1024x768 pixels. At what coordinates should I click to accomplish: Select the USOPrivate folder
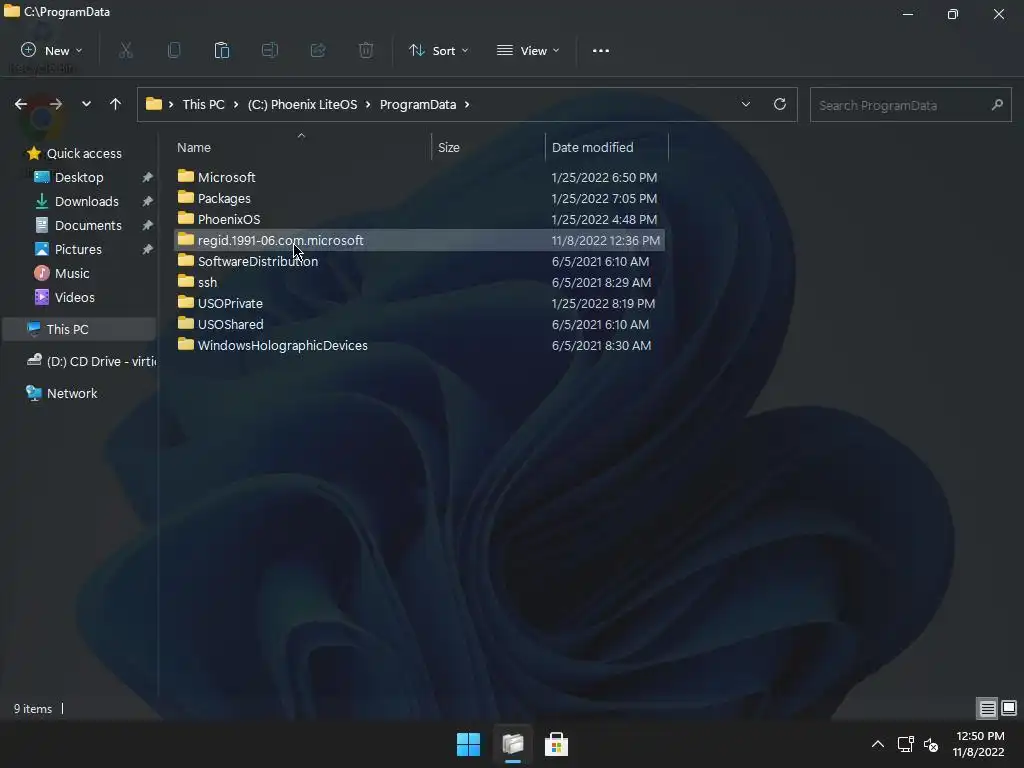pos(419,303)
